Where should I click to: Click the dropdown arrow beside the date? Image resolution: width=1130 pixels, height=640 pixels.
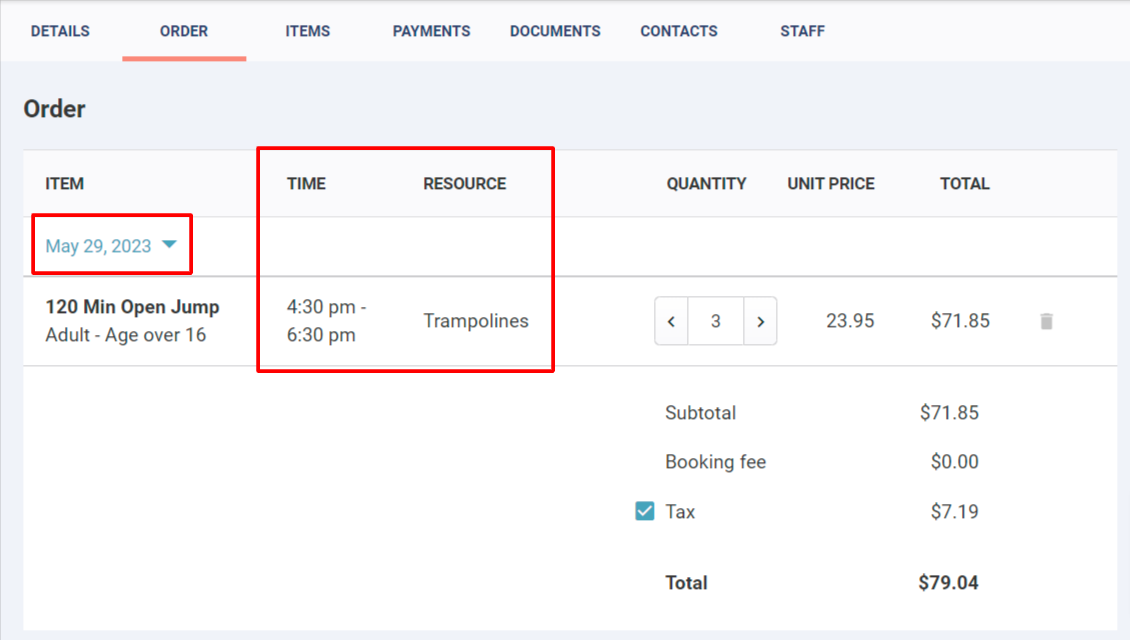[169, 244]
